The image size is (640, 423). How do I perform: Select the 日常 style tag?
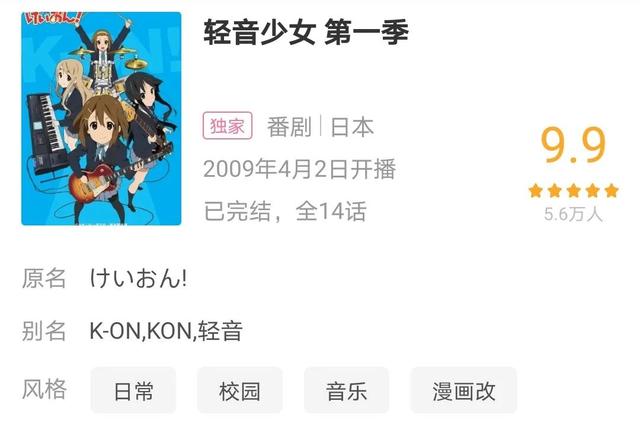pyautogui.click(x=133, y=391)
